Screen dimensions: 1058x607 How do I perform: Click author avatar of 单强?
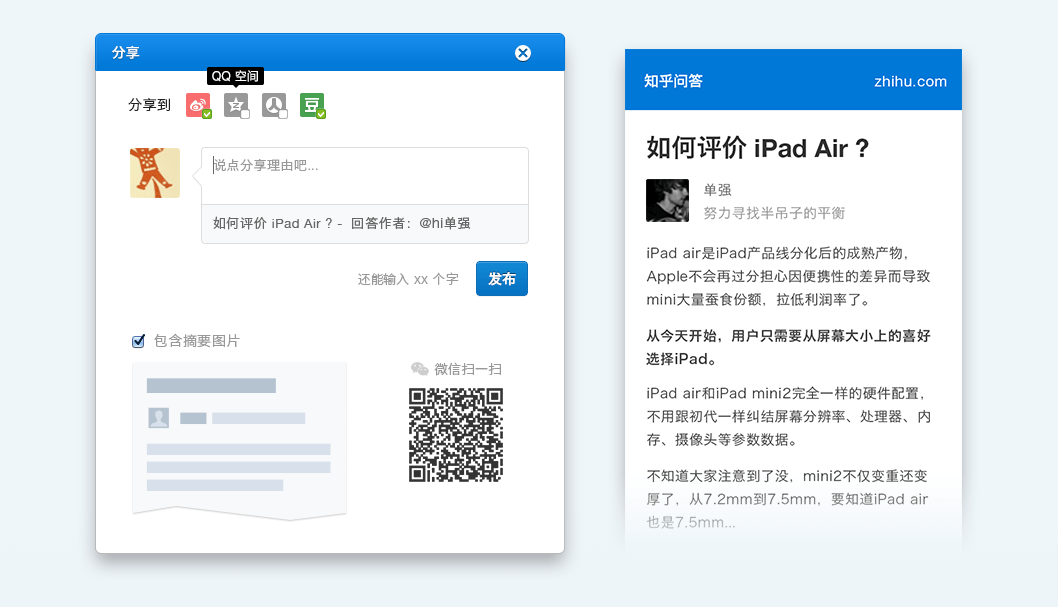pyautogui.click(x=667, y=200)
